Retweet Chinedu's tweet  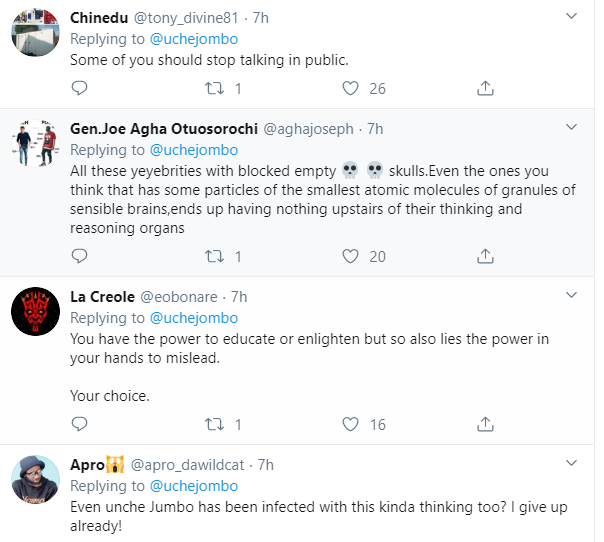(x=212, y=89)
